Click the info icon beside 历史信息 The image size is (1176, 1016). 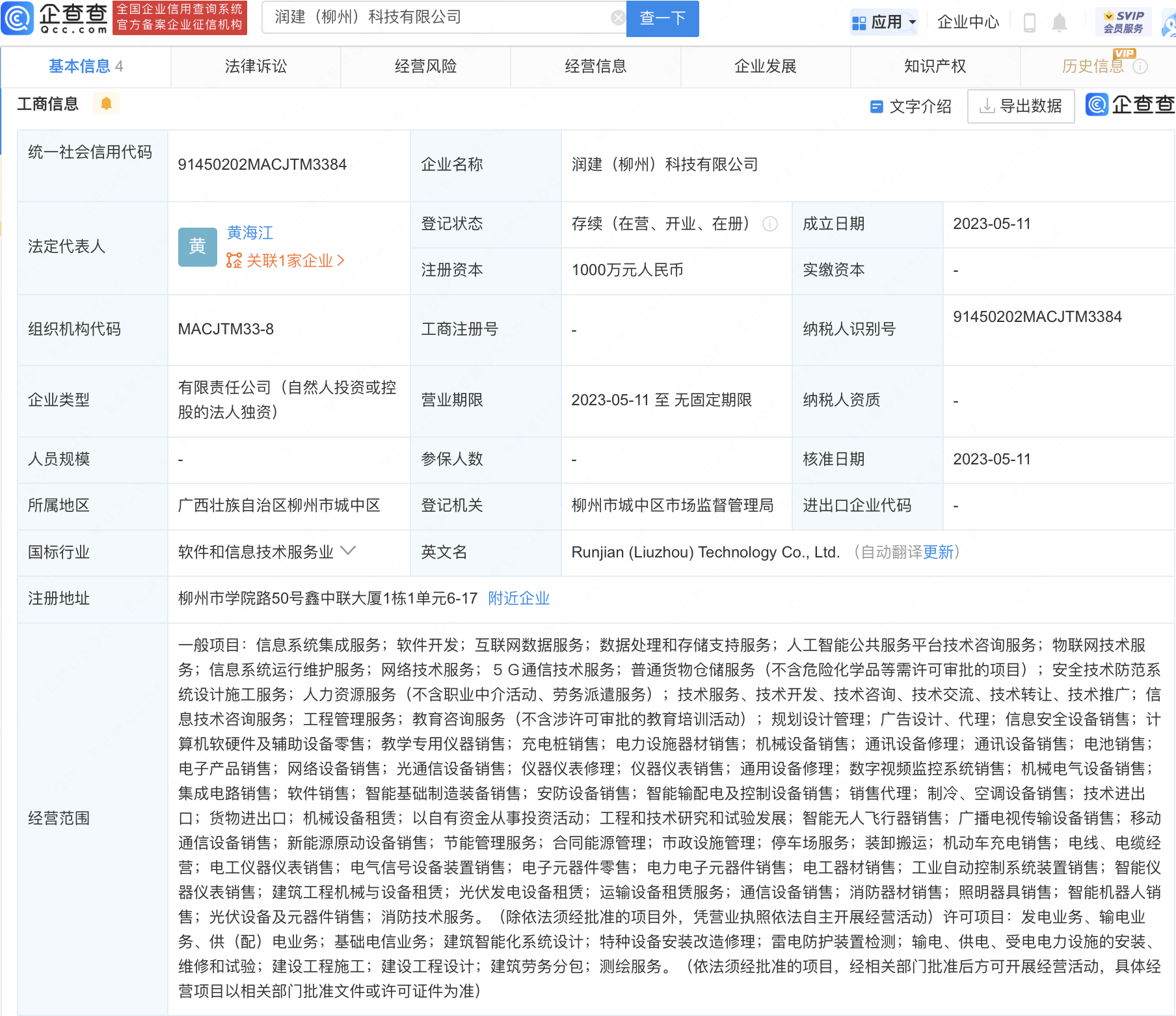(1140, 66)
